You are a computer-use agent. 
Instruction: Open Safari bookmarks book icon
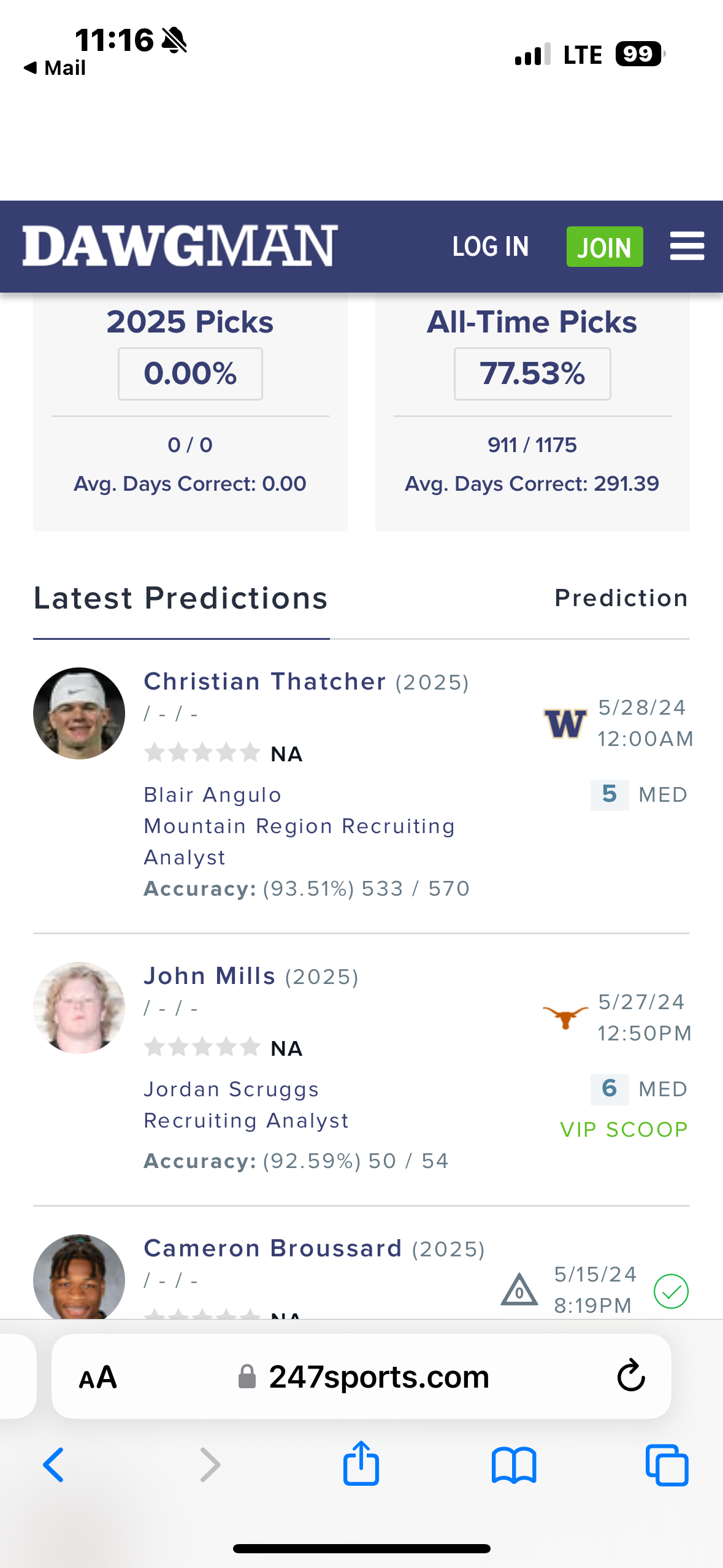coord(514,1465)
